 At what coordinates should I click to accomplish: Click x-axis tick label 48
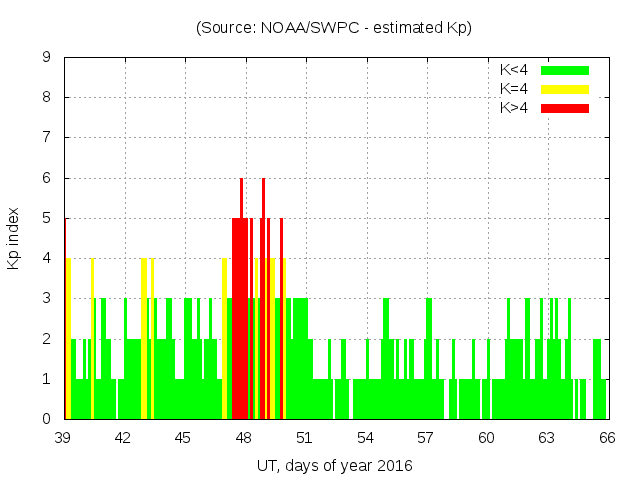(244, 438)
